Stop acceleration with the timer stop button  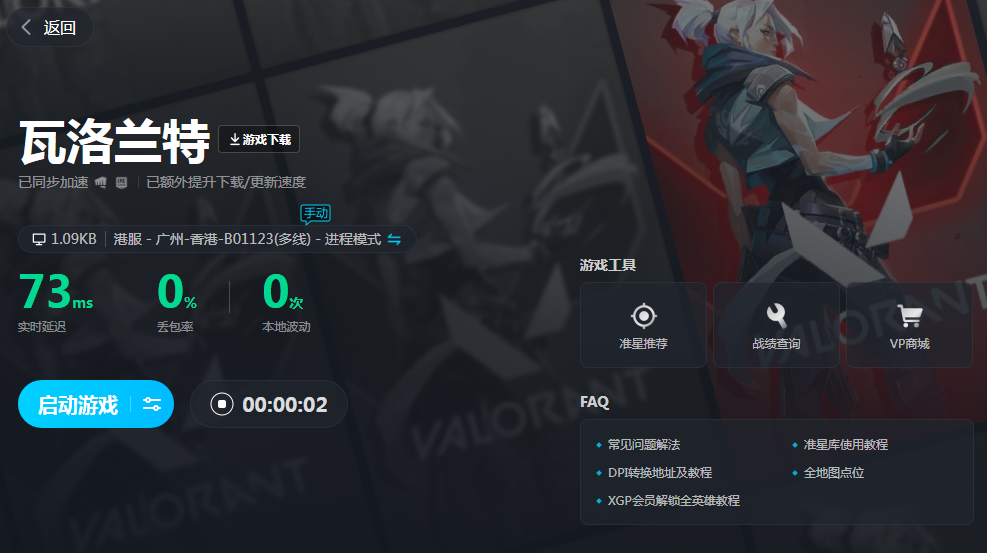222,404
